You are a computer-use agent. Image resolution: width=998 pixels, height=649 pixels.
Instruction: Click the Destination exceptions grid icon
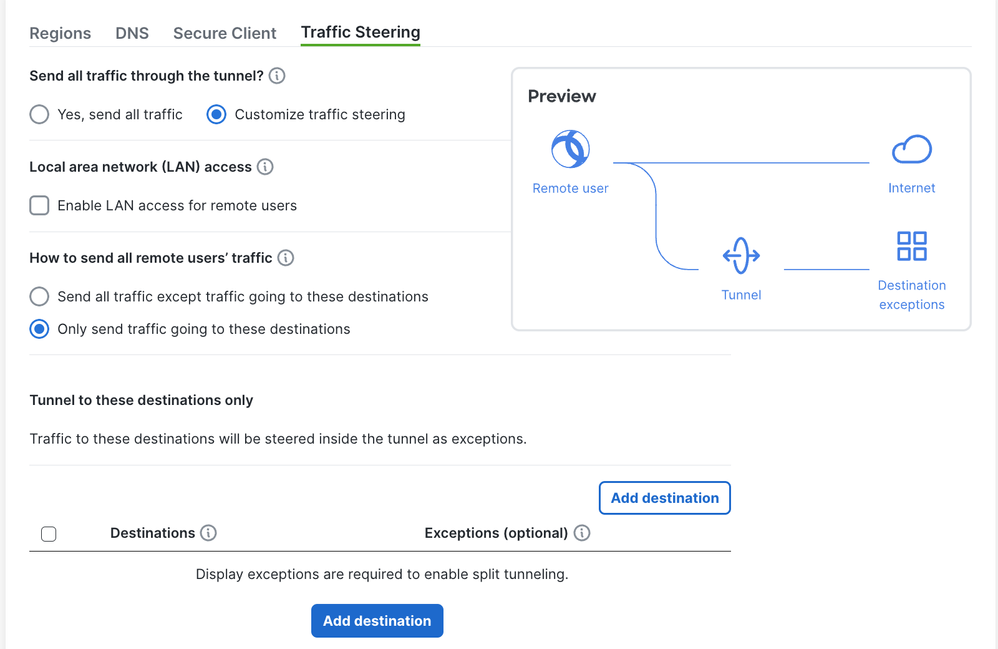(911, 246)
